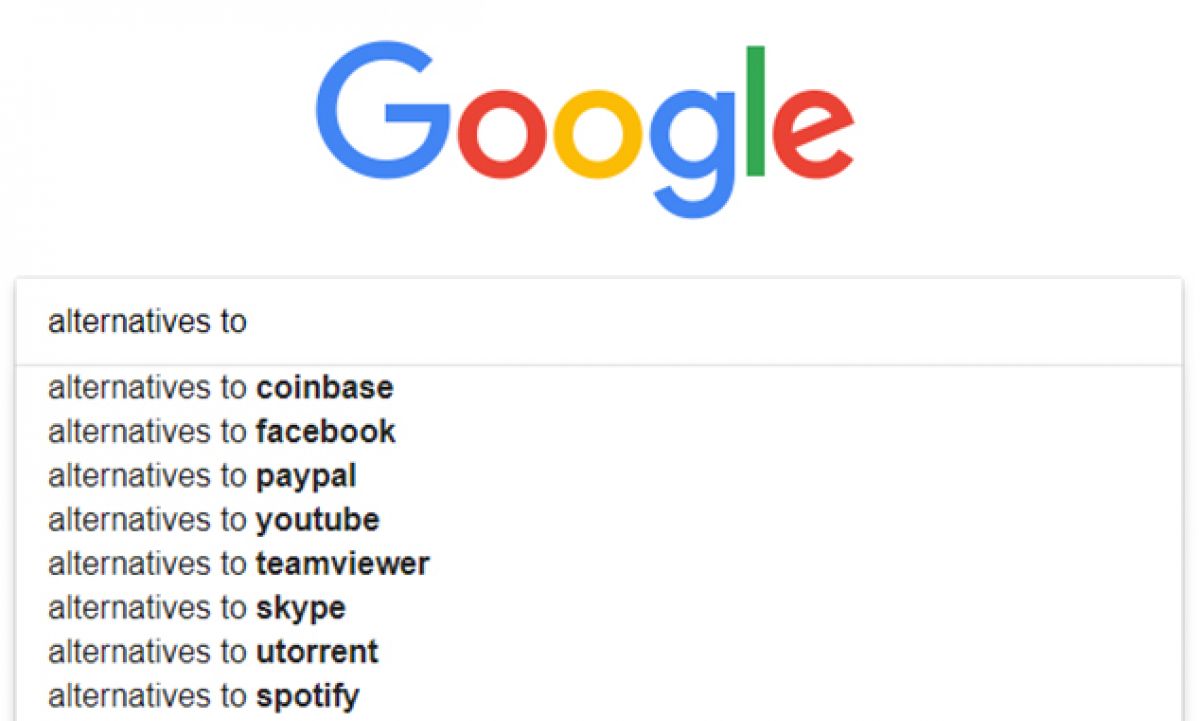Click the bold word "spotify" in the suggestions
Image resolution: width=1200 pixels, height=721 pixels.
pyautogui.click(x=307, y=695)
